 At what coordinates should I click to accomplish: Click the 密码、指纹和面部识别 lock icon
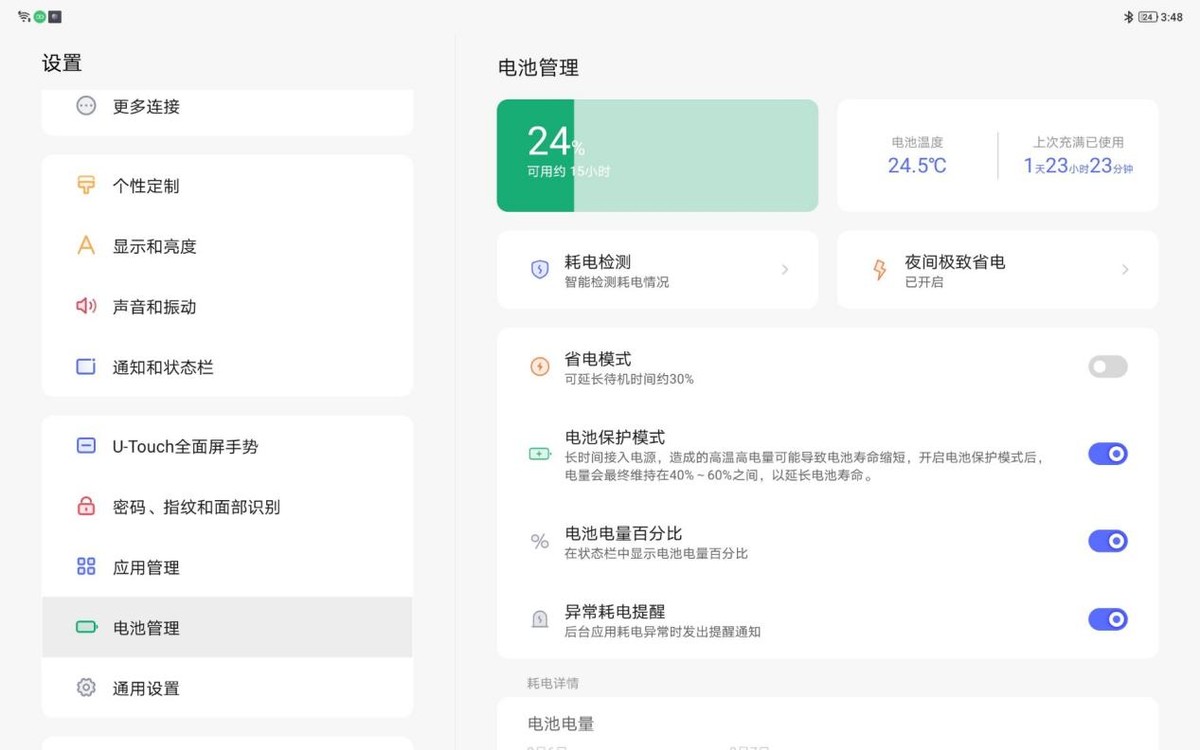point(87,507)
